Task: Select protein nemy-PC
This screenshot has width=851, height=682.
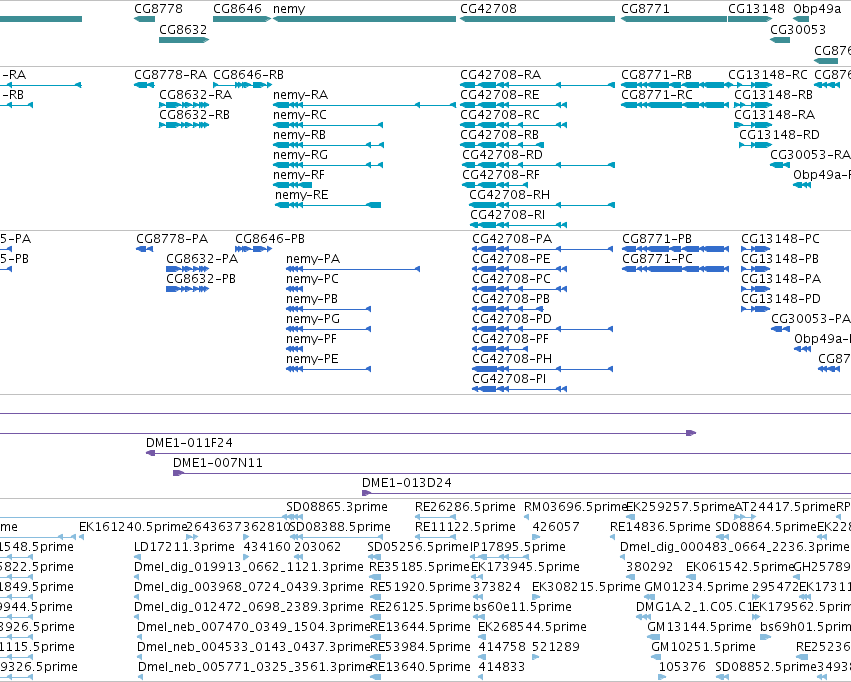Action: click(x=294, y=289)
